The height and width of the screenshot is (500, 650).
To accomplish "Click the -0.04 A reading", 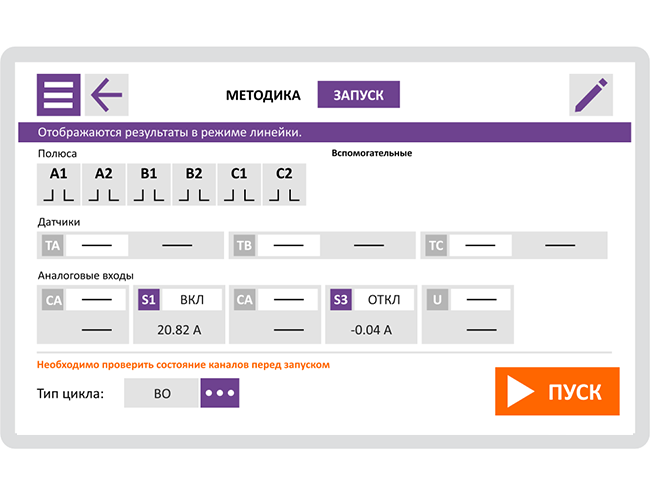I will click(x=371, y=330).
